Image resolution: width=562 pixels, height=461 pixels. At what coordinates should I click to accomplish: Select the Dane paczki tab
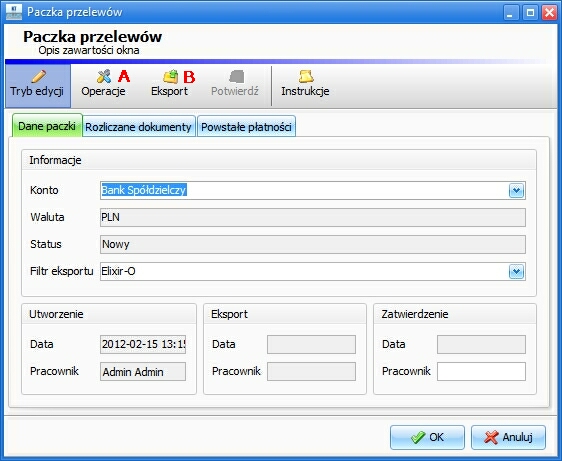pos(47,125)
